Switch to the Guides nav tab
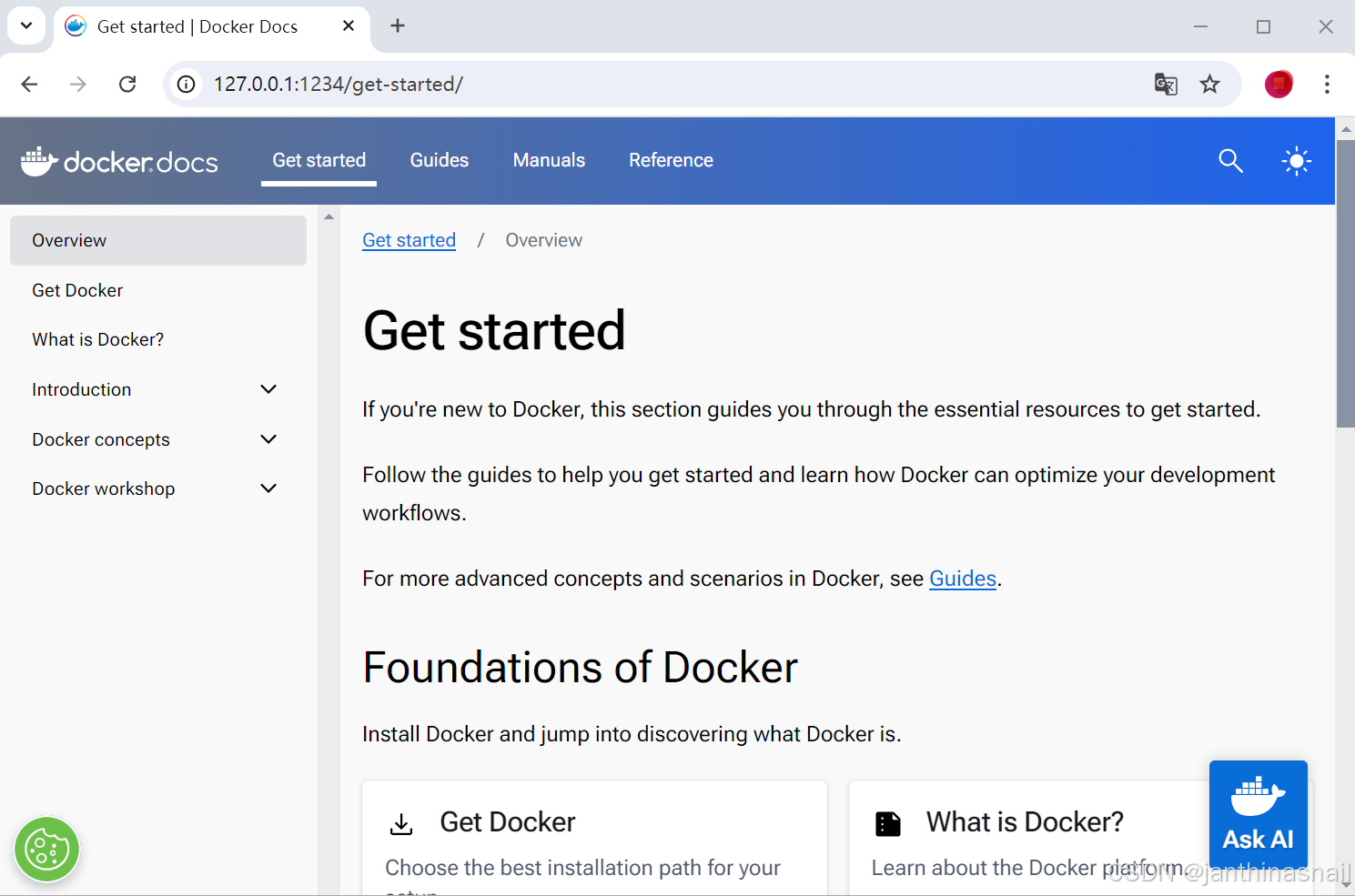Image resolution: width=1355 pixels, height=896 pixels. (x=440, y=160)
